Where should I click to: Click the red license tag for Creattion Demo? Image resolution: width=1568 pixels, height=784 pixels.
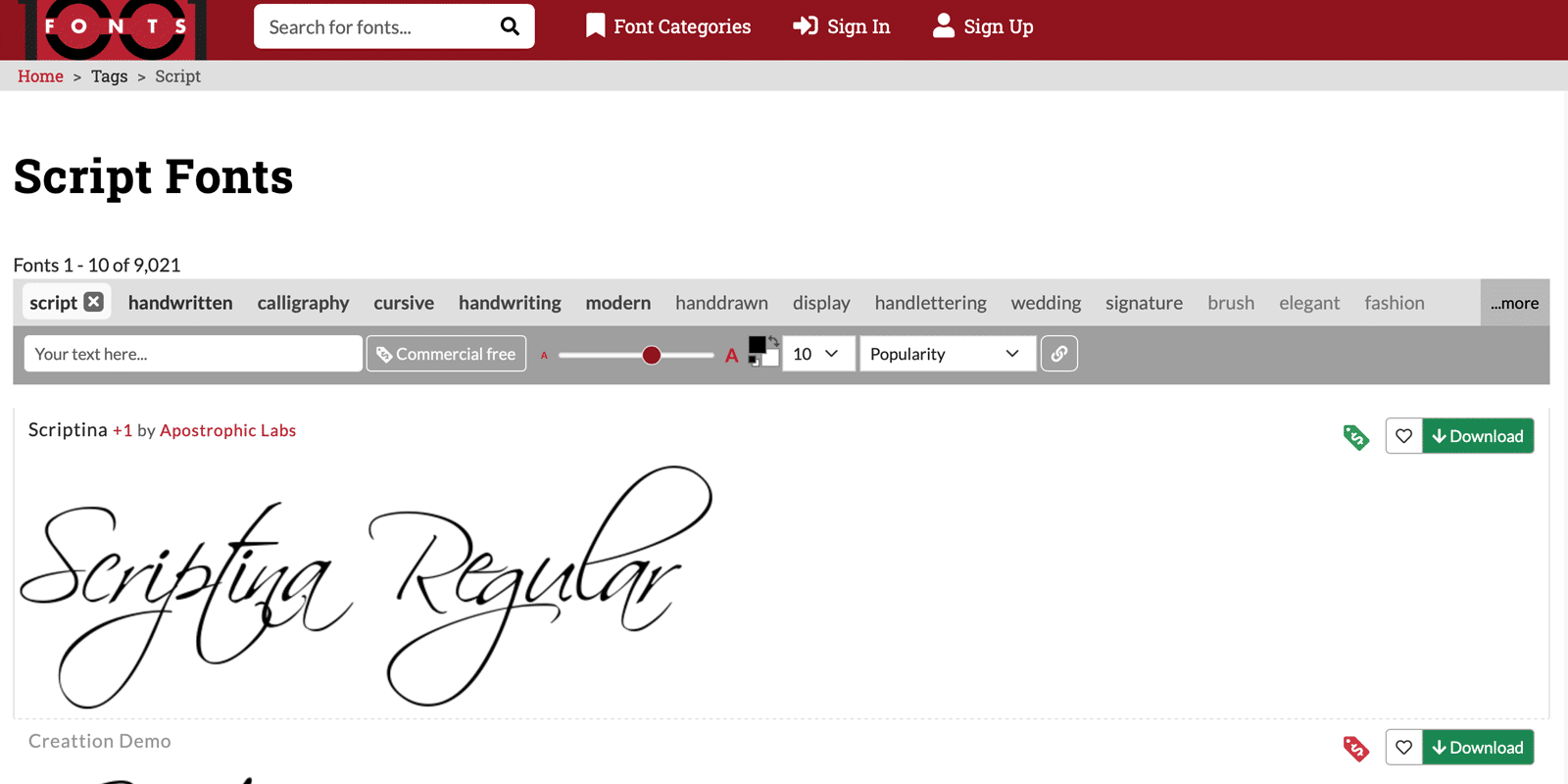[1356, 749]
